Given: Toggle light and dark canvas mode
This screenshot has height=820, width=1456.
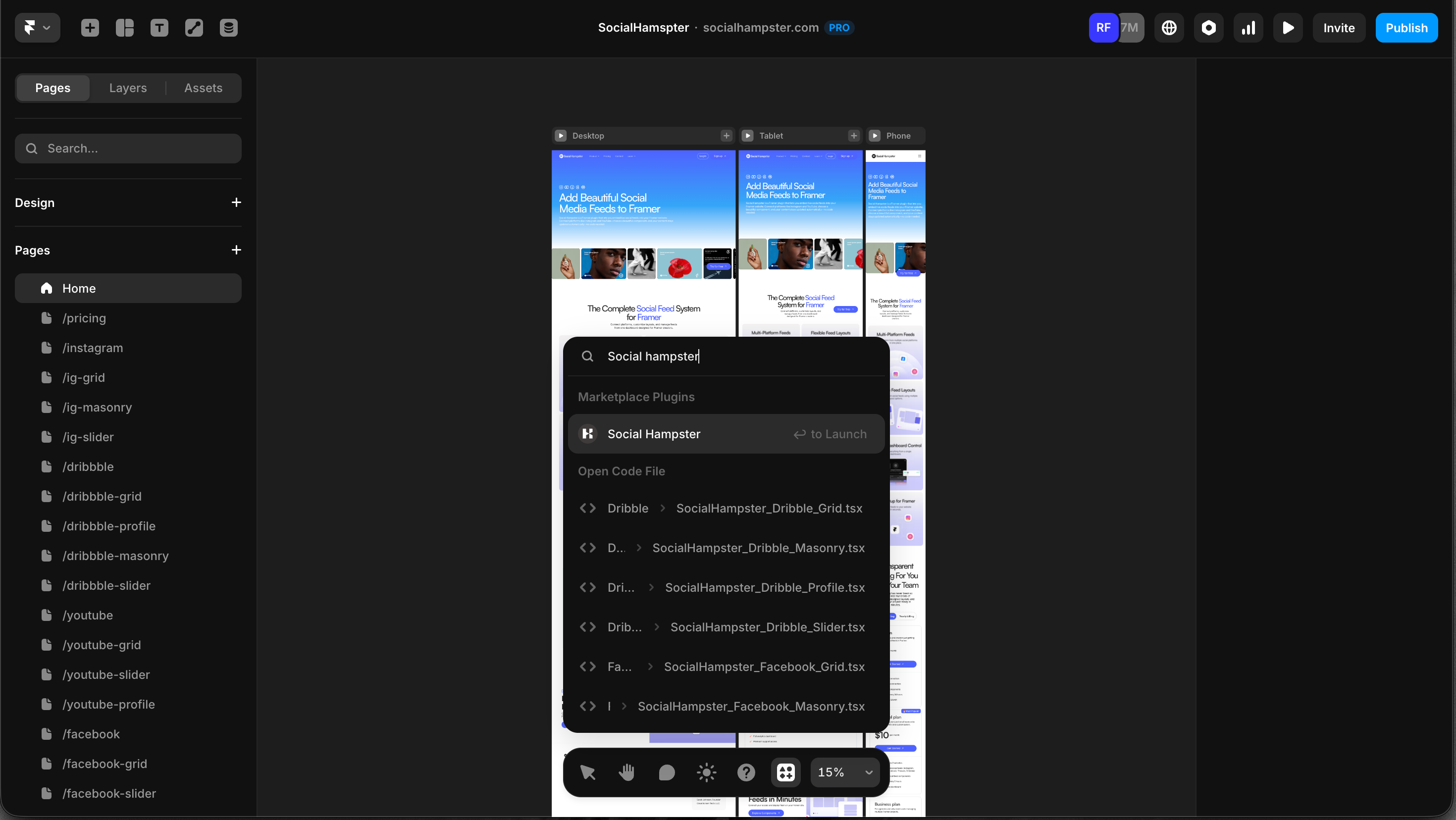Looking at the screenshot, I should pyautogui.click(x=707, y=772).
